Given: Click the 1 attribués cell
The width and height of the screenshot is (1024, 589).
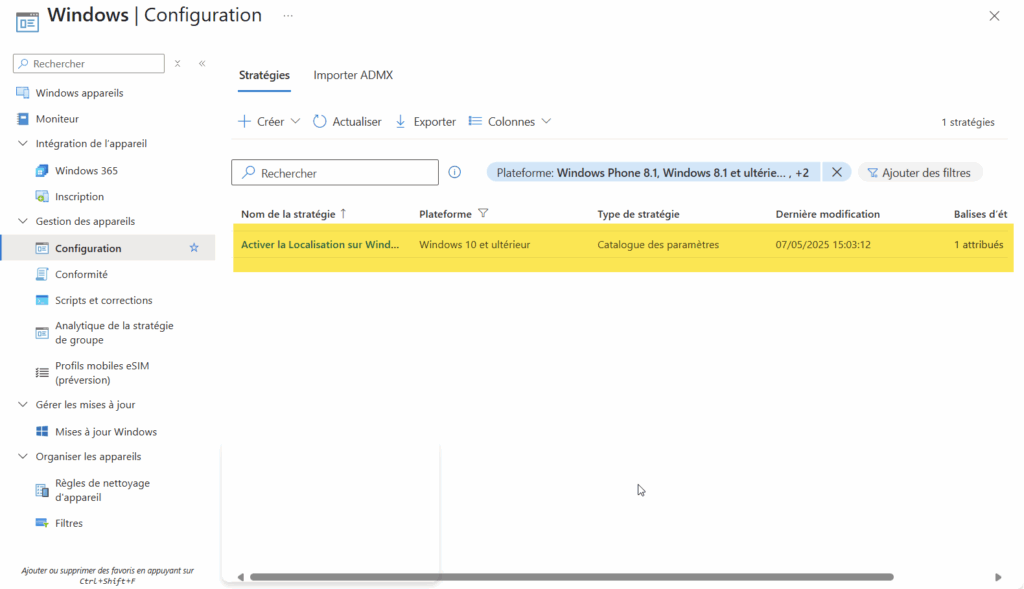Looking at the screenshot, I should click(x=979, y=244).
